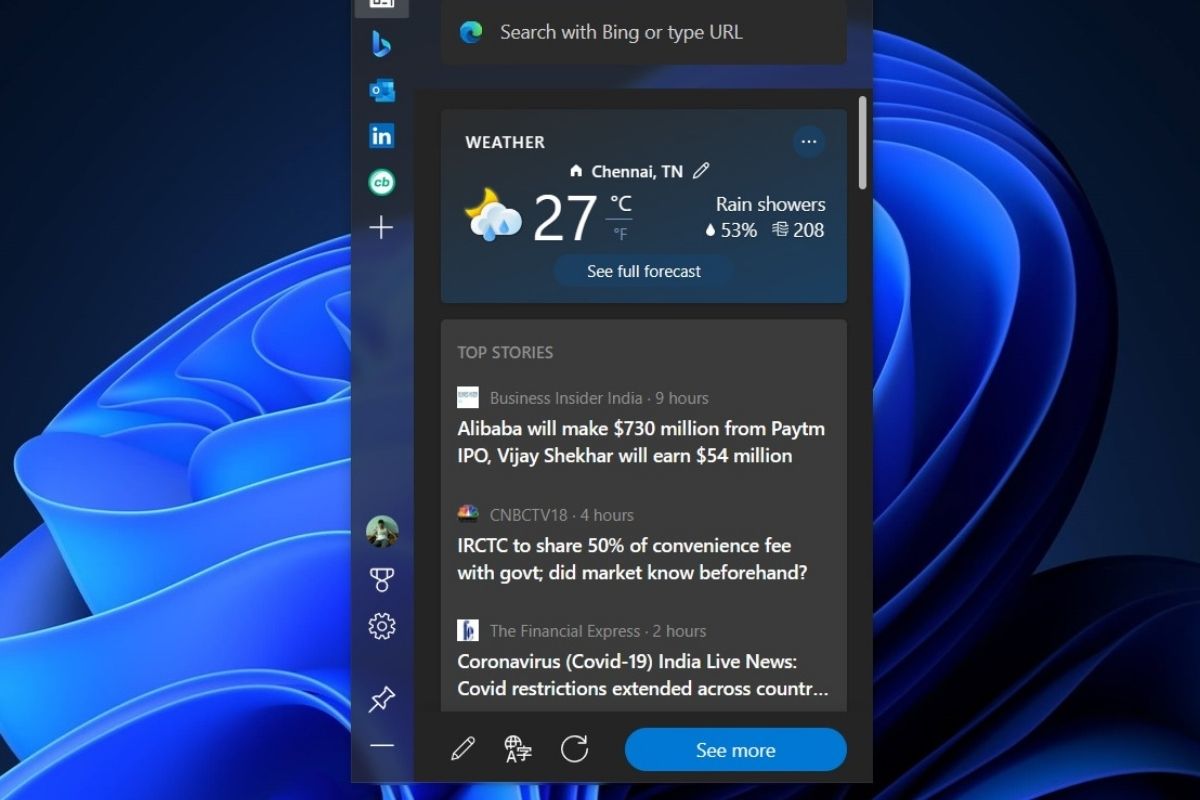
Task: Click the Rain showers condition text
Action: pos(770,204)
